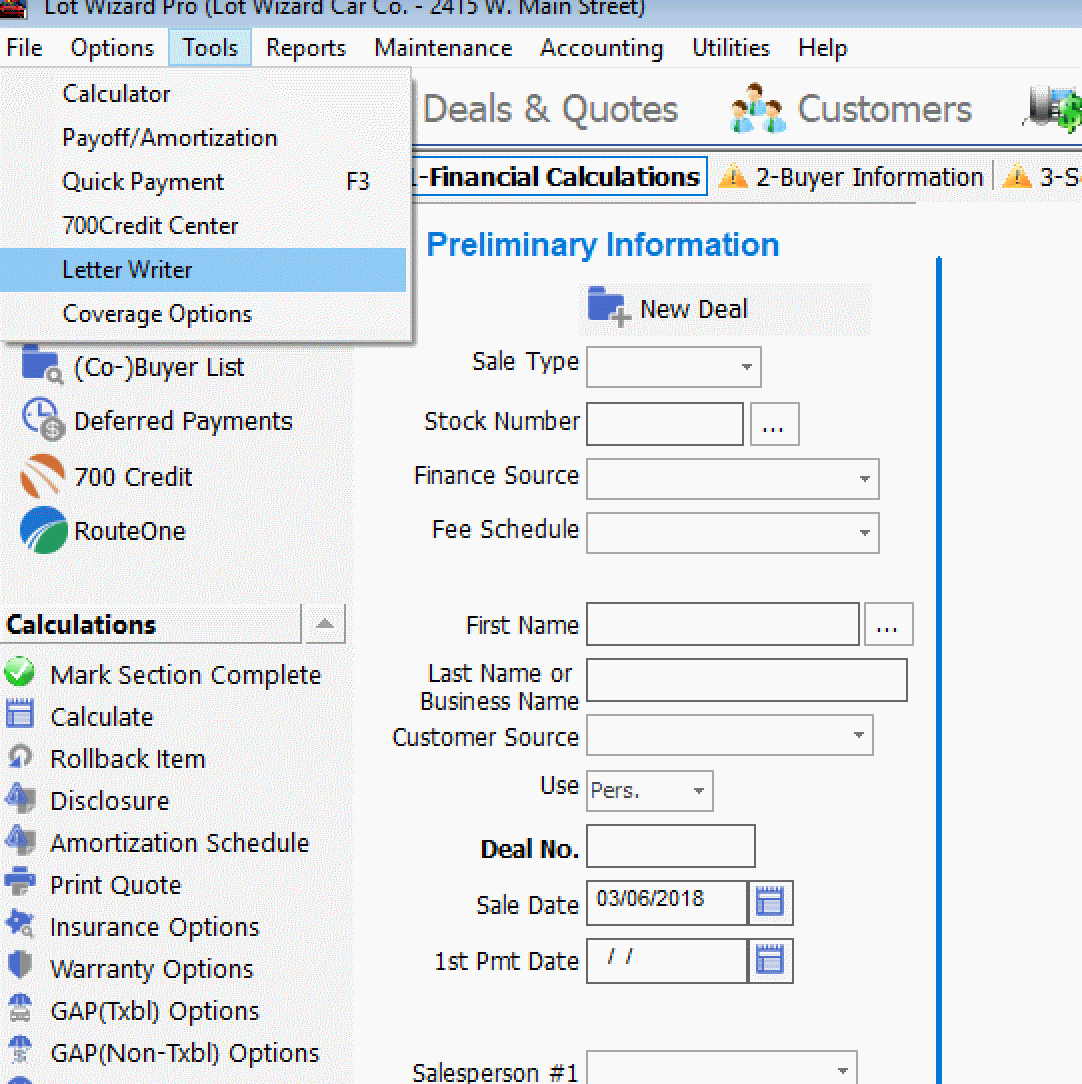The image size is (1082, 1084).
Task: Launch the RouteOne icon
Action: tap(42, 531)
